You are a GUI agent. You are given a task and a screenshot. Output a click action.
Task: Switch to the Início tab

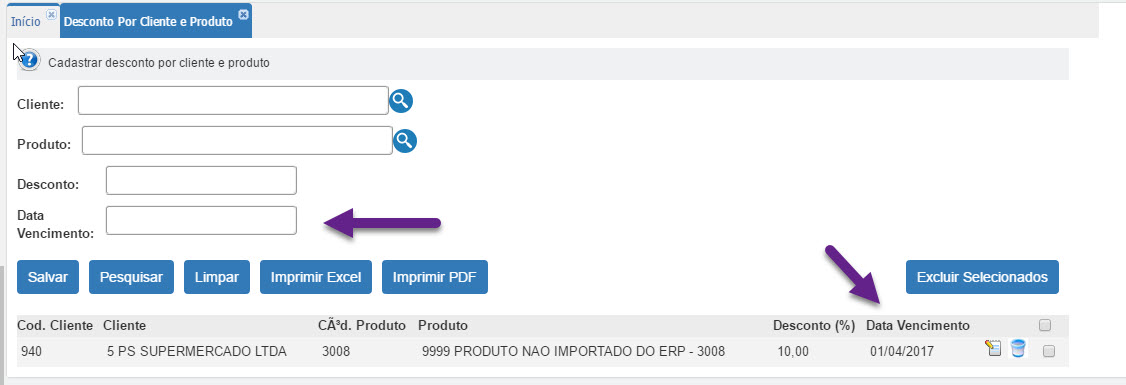[26, 22]
